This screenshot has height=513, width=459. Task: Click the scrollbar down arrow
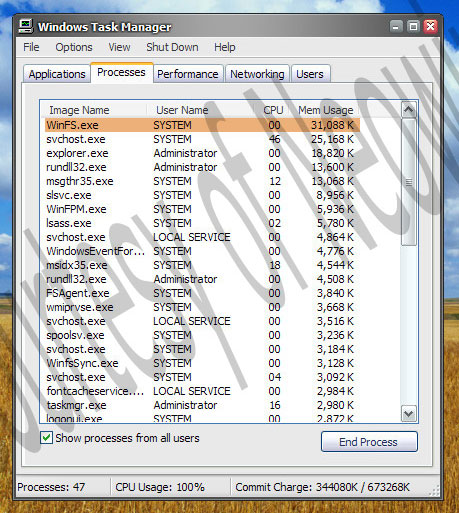click(409, 414)
